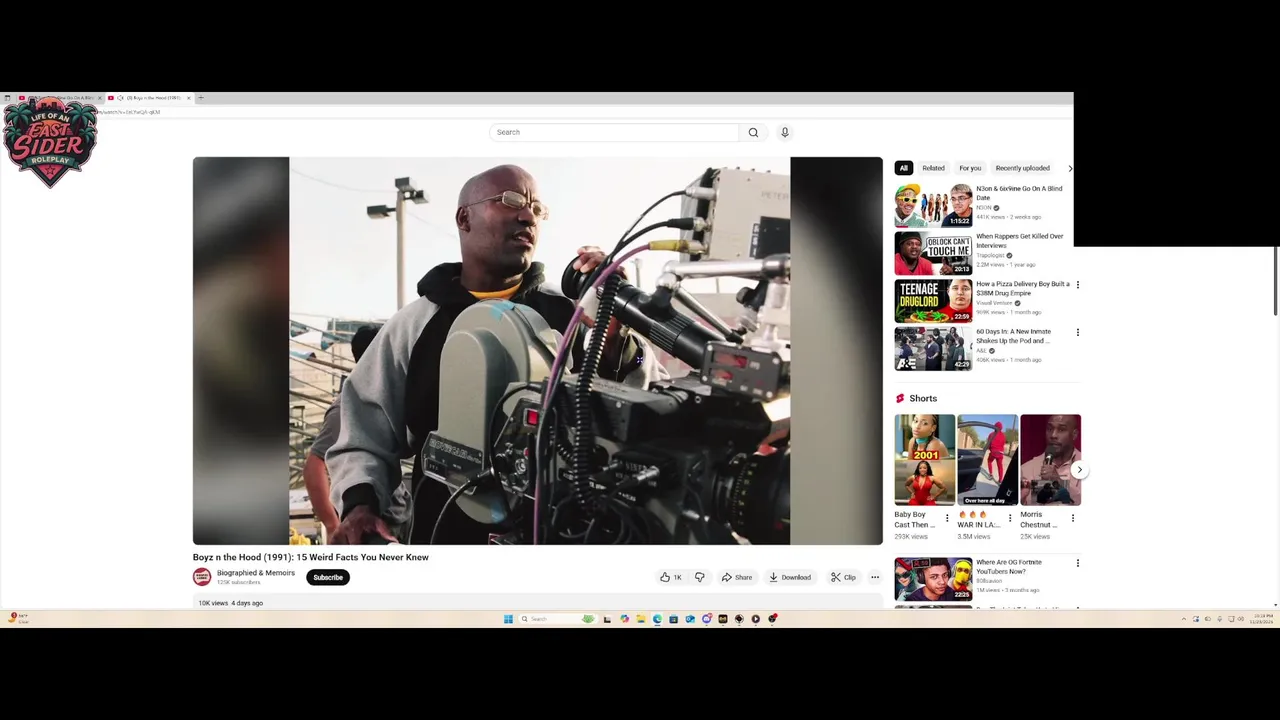Image resolution: width=1280 pixels, height=720 pixels.
Task: Open Microsoft Edge from taskbar
Action: pyautogui.click(x=657, y=619)
